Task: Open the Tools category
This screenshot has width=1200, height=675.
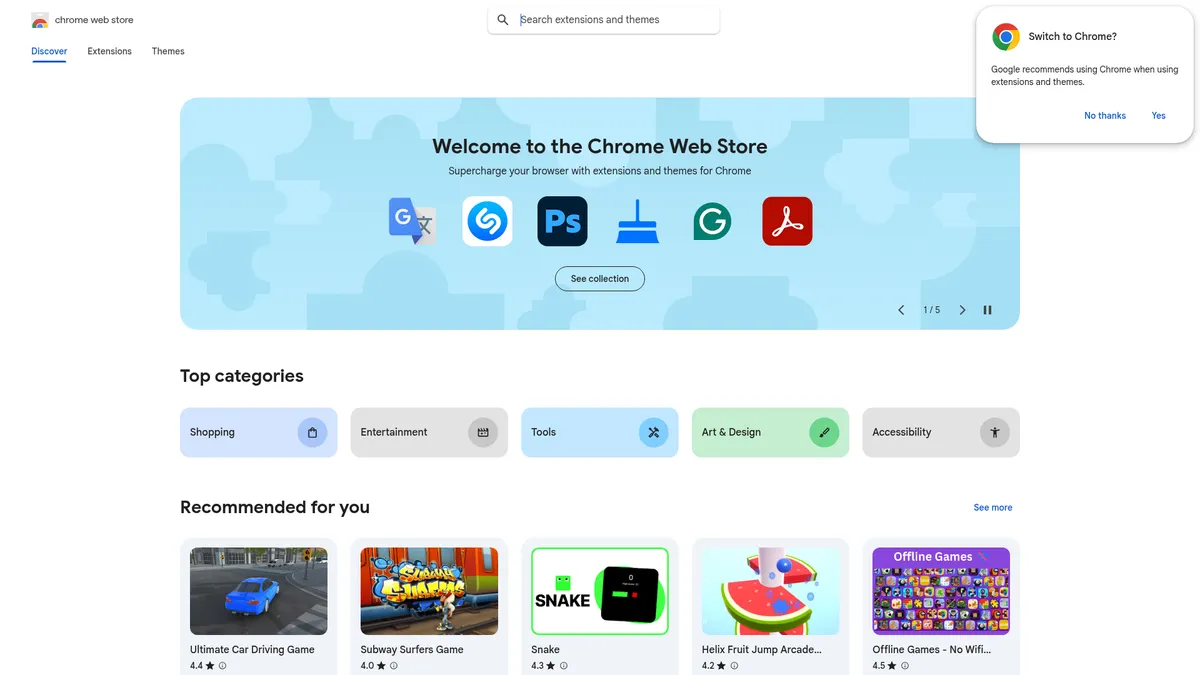Action: [600, 432]
